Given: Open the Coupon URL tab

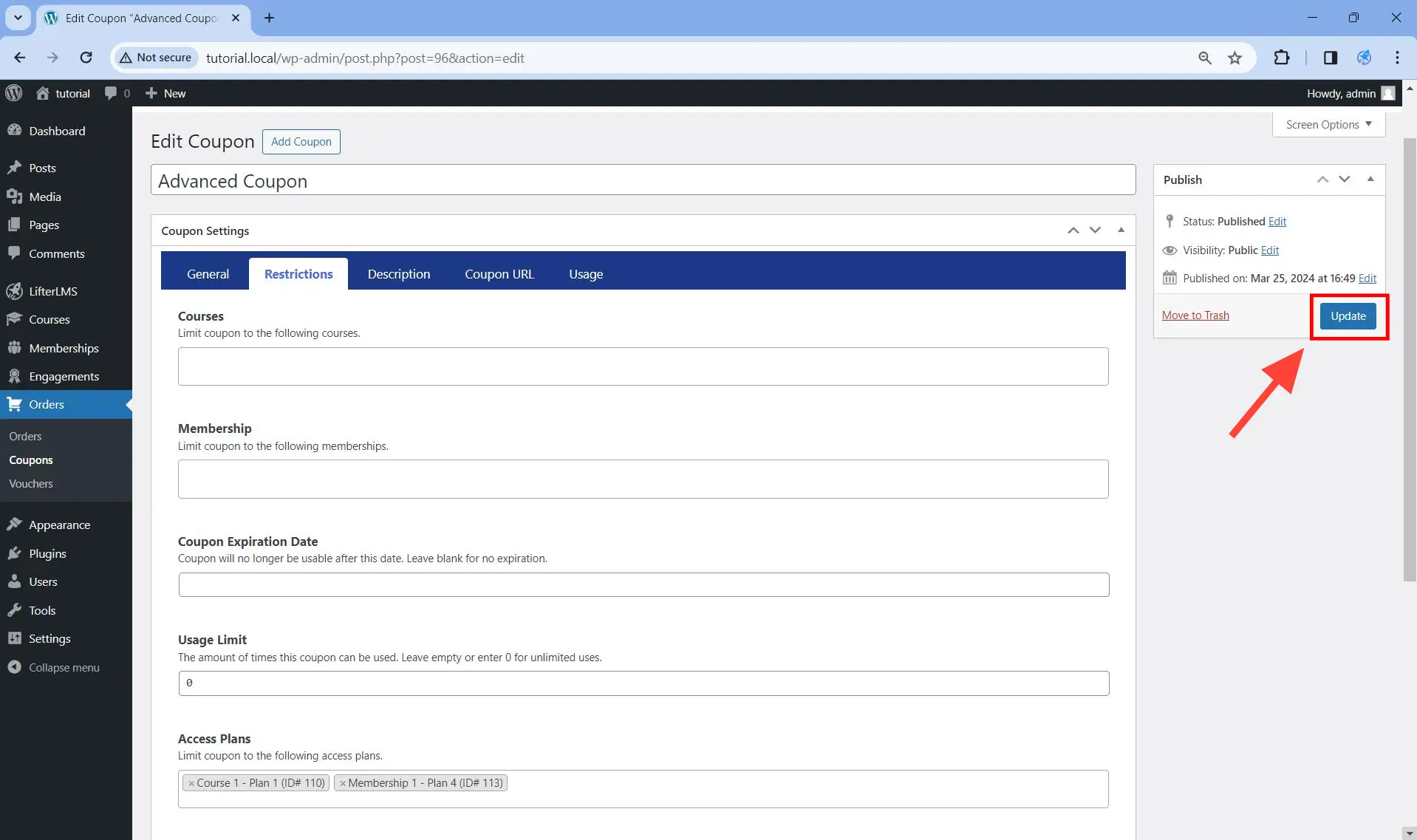Looking at the screenshot, I should (x=499, y=274).
